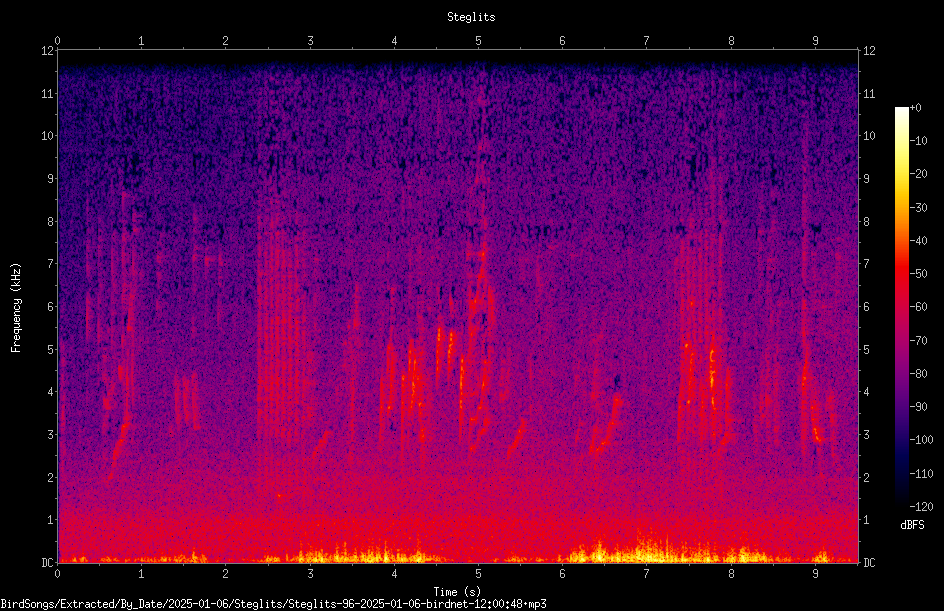Select the 3 second marker on bottom axis
This screenshot has height=611, width=944.
click(x=310, y=574)
